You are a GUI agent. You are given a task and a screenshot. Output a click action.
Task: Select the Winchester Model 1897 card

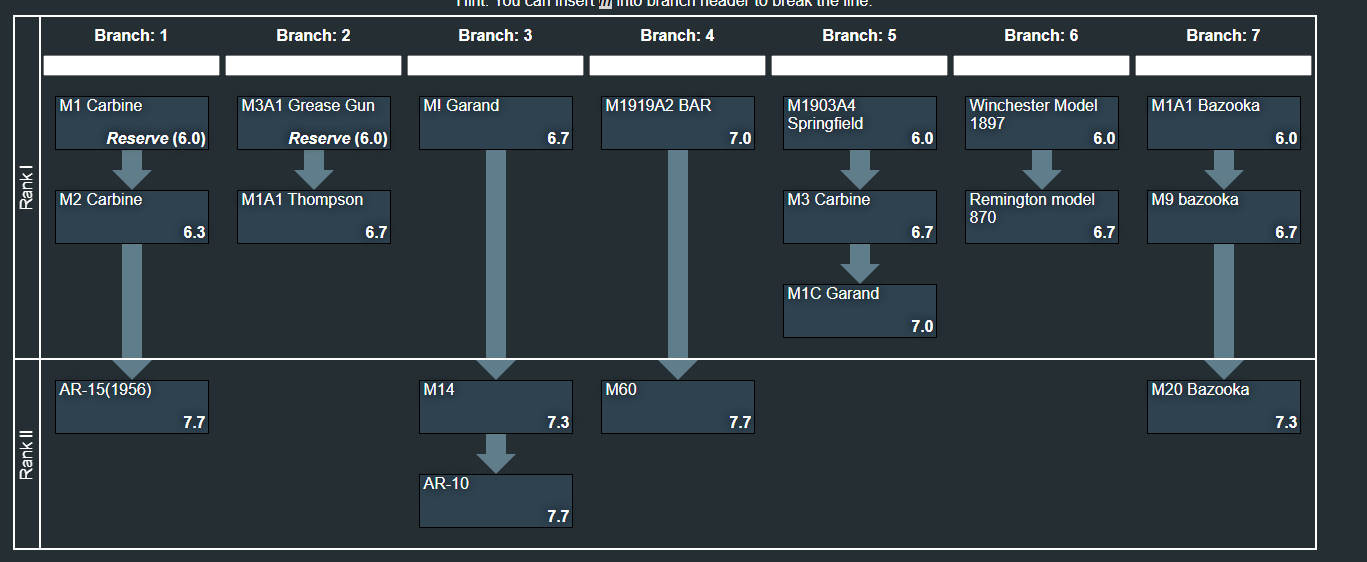tap(1042, 123)
